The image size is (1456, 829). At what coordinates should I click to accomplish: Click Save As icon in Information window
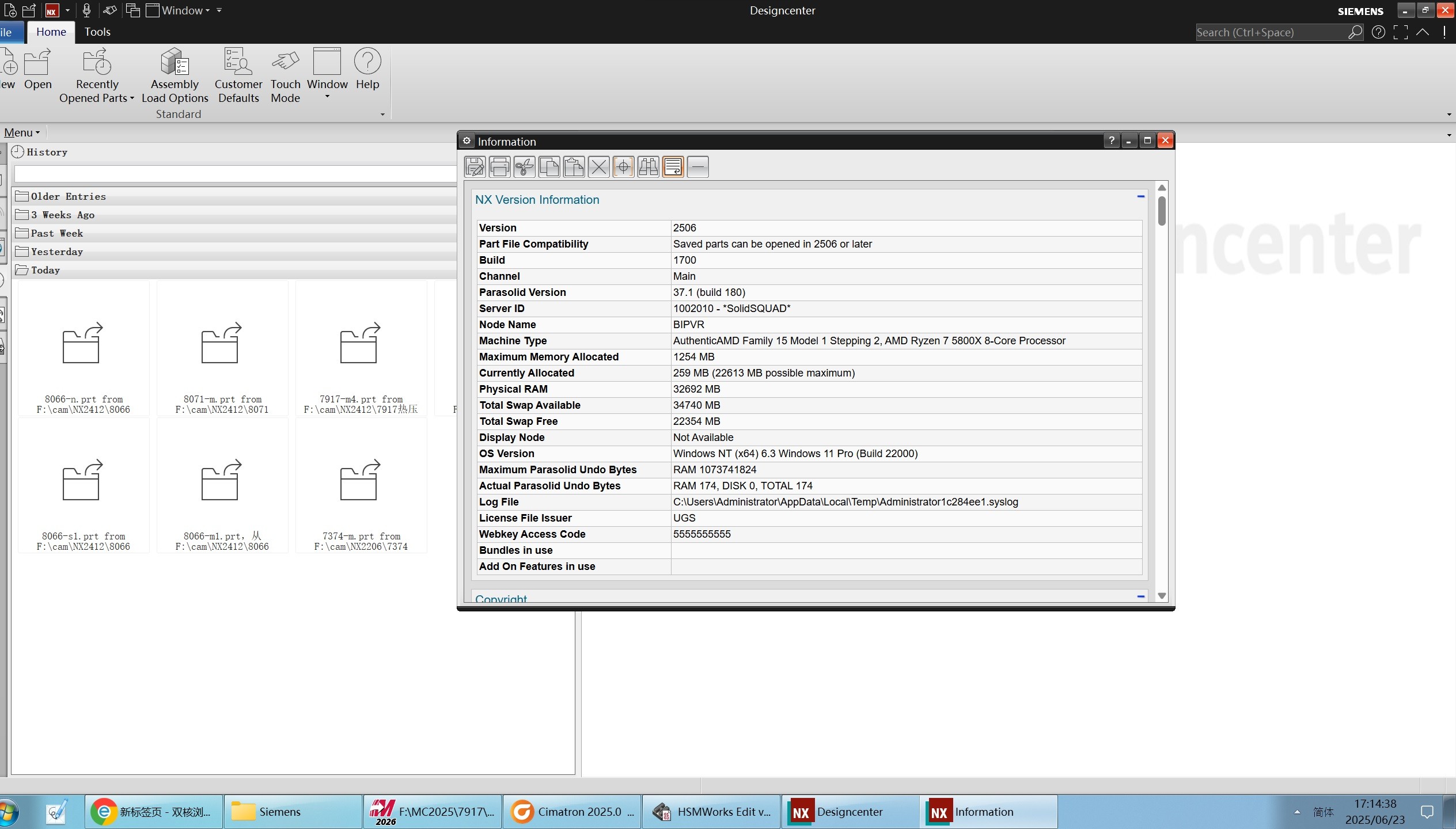(475, 167)
